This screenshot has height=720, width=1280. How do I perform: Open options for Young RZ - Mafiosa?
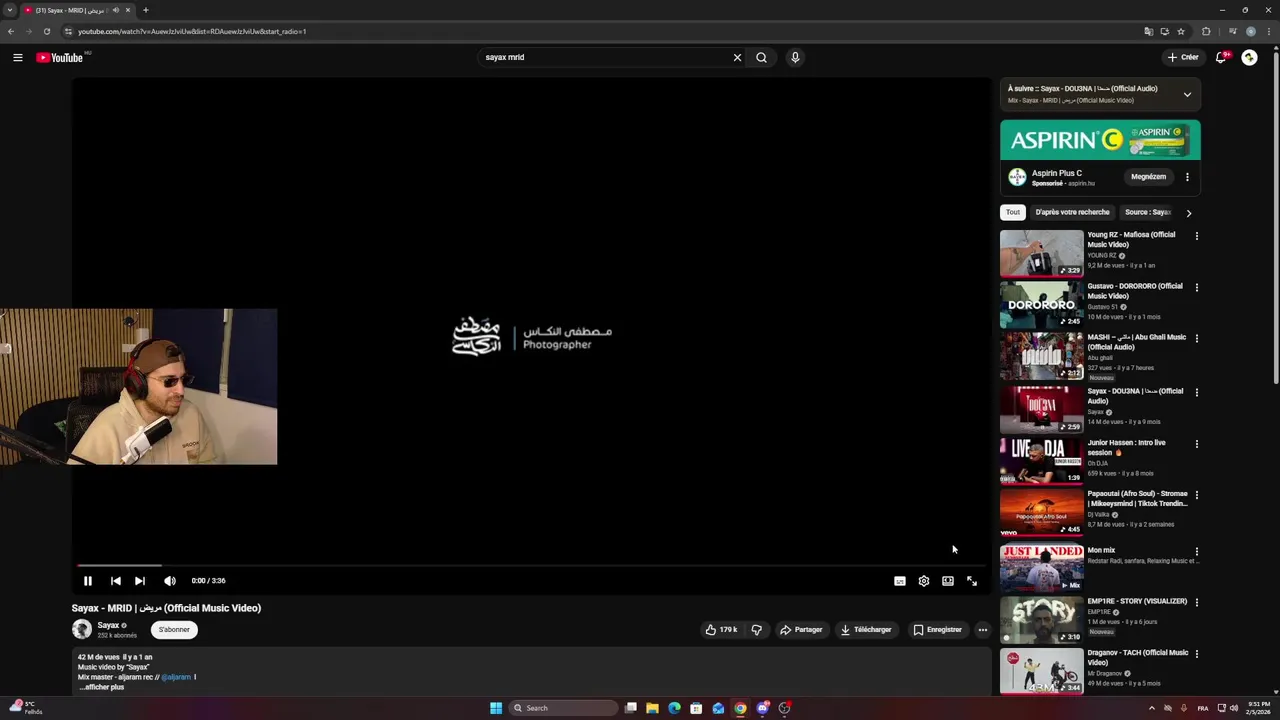[x=1196, y=236]
